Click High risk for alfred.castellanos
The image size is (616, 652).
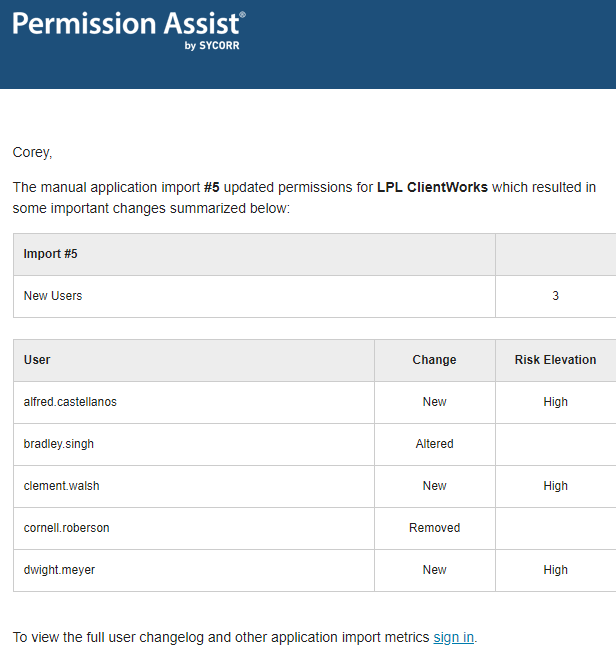[555, 402]
